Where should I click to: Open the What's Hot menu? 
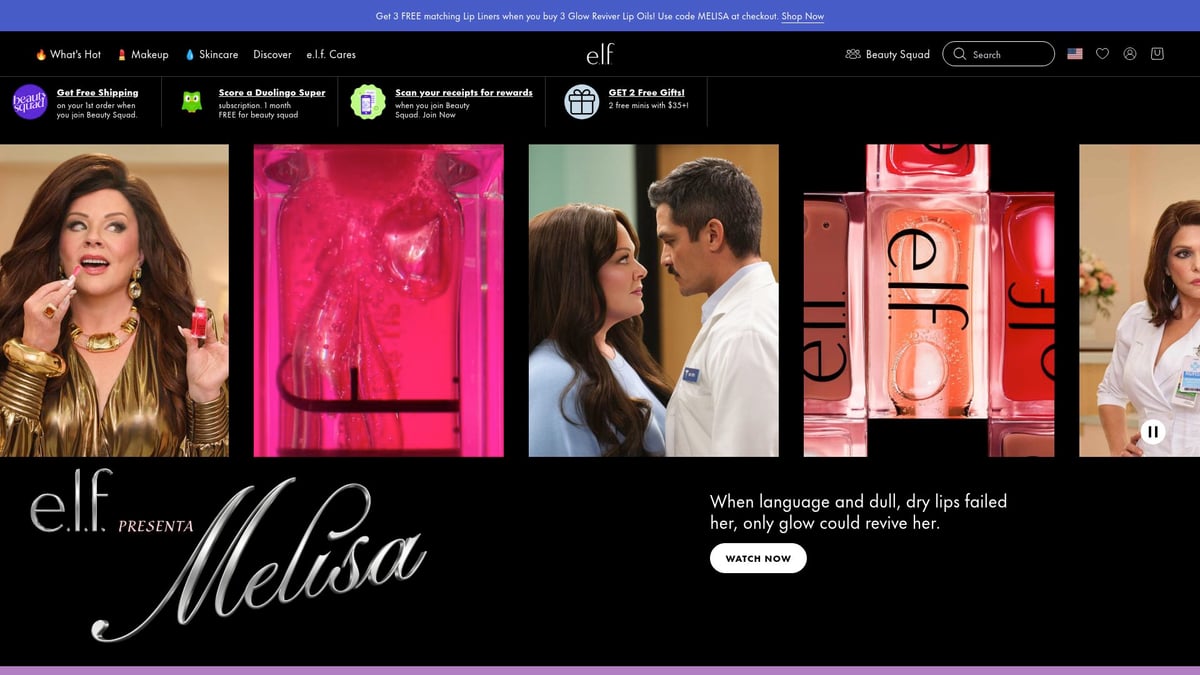69,55
